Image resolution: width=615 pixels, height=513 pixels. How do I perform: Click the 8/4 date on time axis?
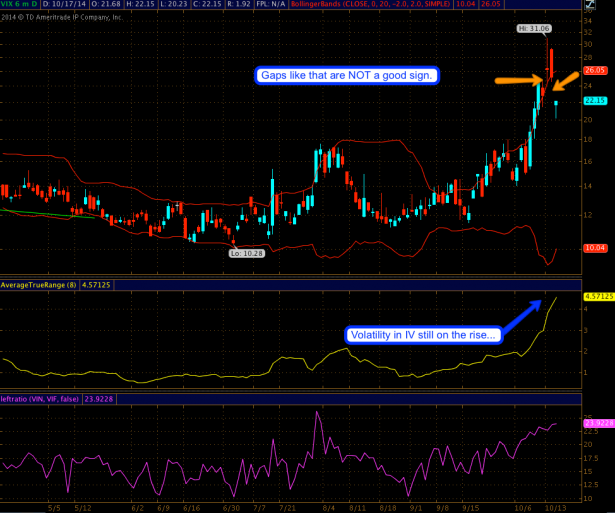coord(330,506)
